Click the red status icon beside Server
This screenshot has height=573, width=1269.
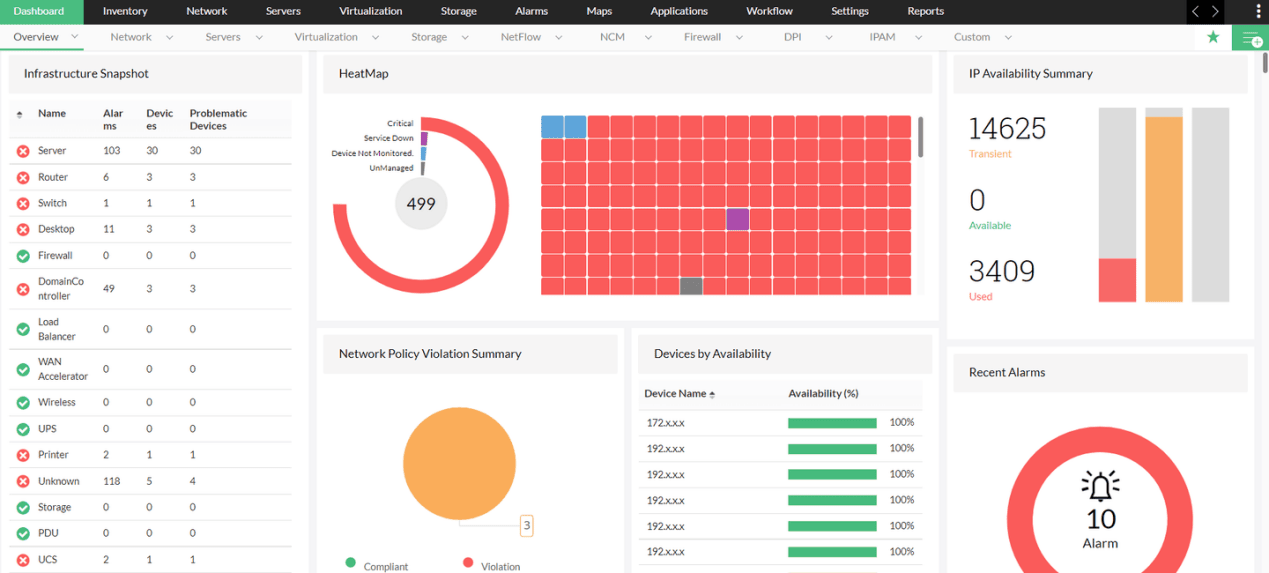[x=23, y=151]
